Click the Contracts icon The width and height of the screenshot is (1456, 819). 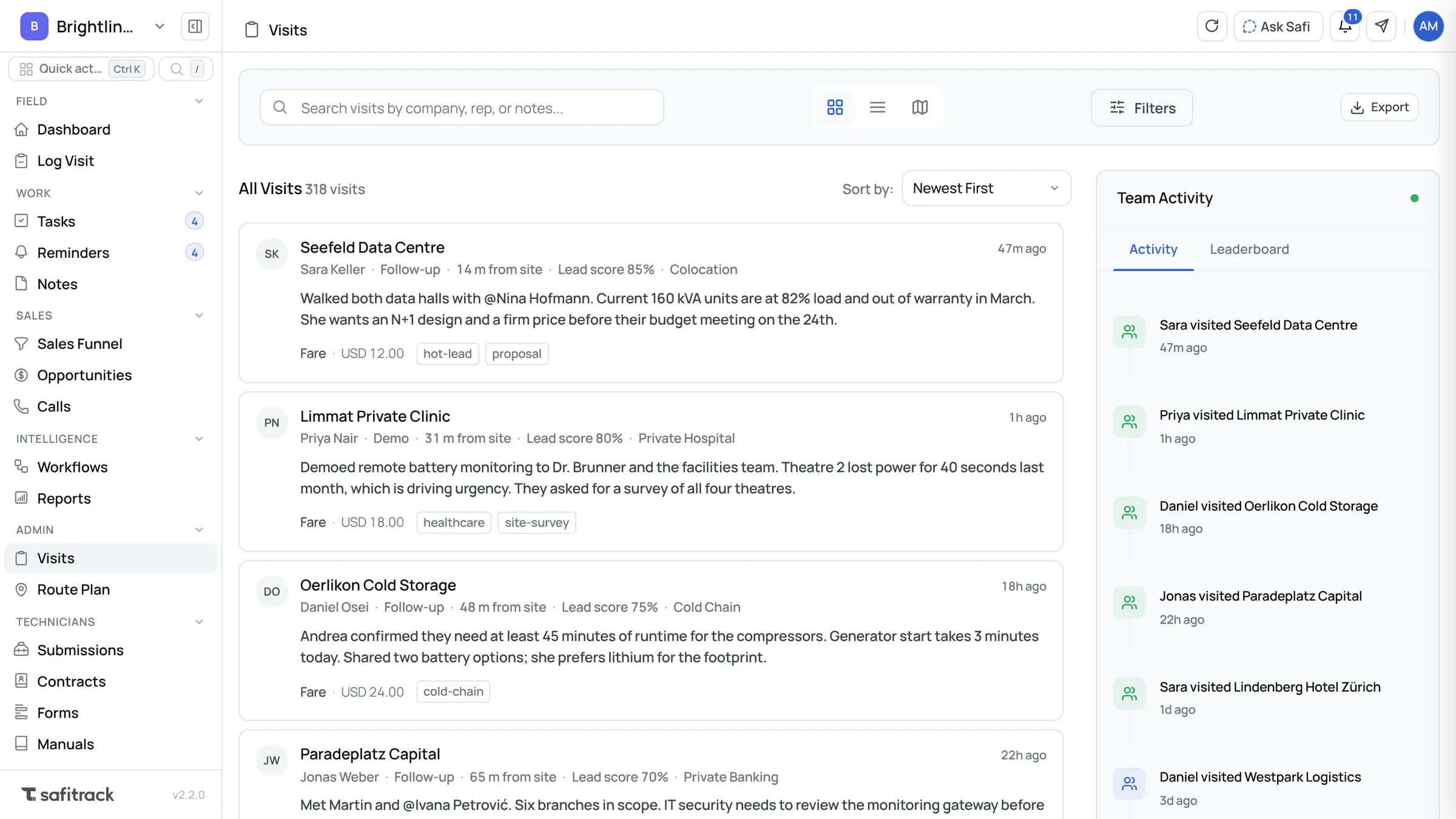21,681
